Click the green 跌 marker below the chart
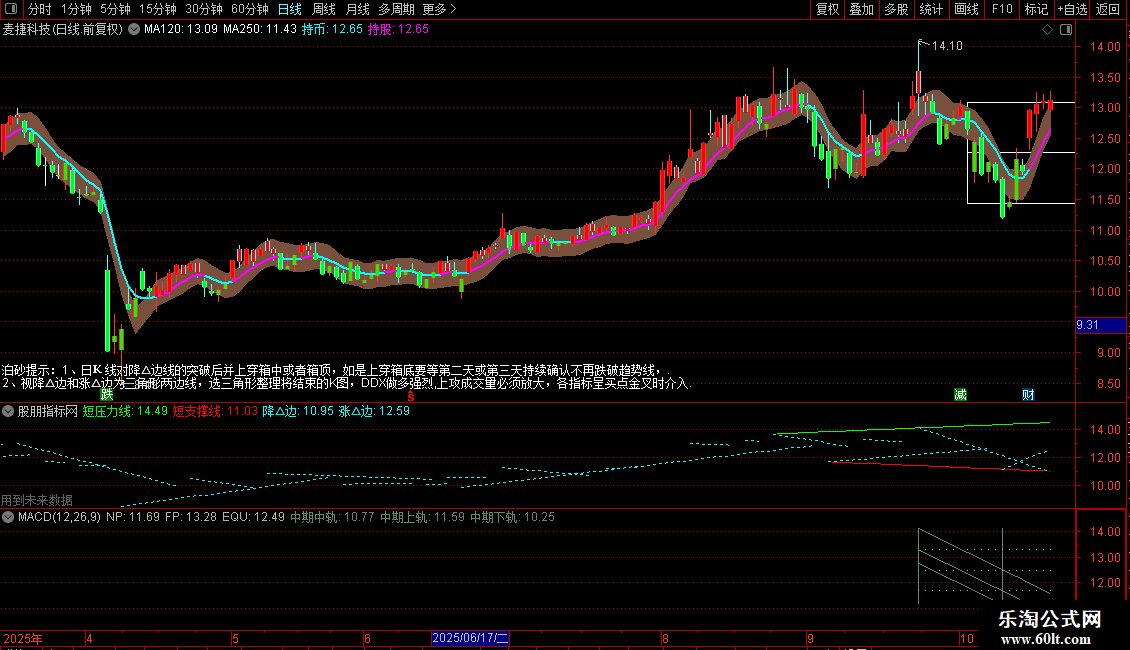This screenshot has width=1130, height=650. tap(107, 394)
